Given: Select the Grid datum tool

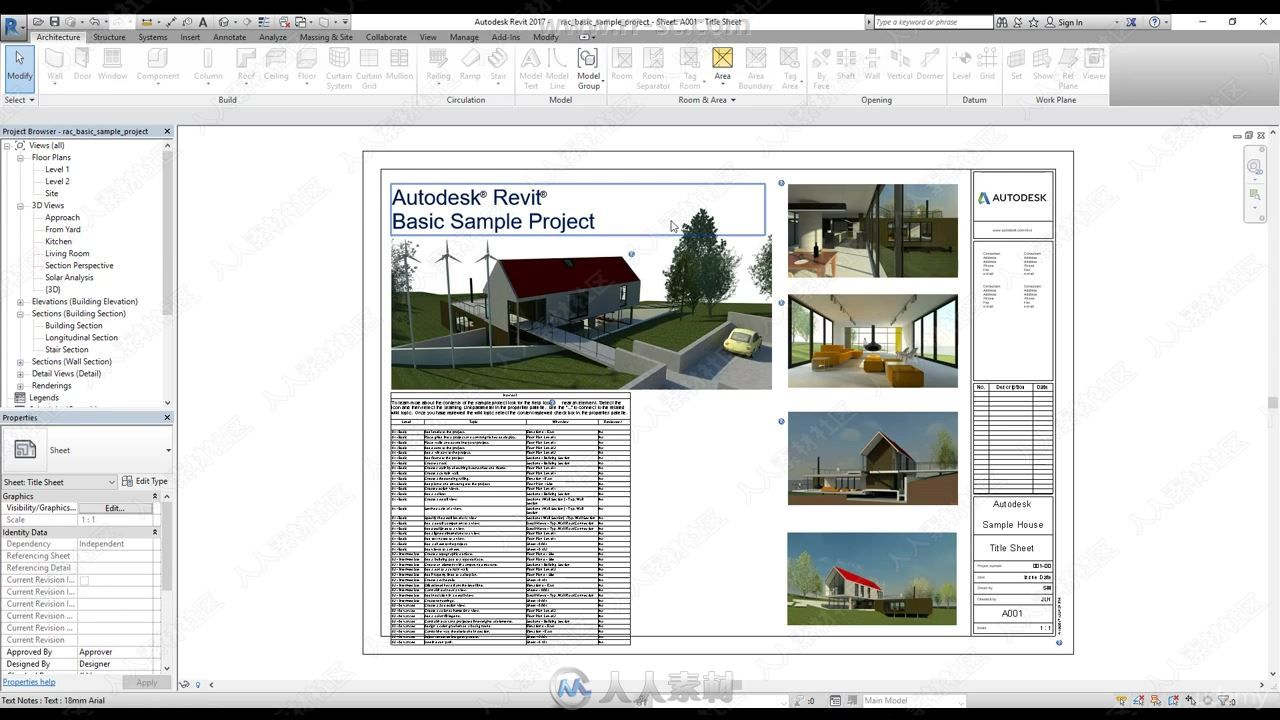Looking at the screenshot, I should pos(987,65).
